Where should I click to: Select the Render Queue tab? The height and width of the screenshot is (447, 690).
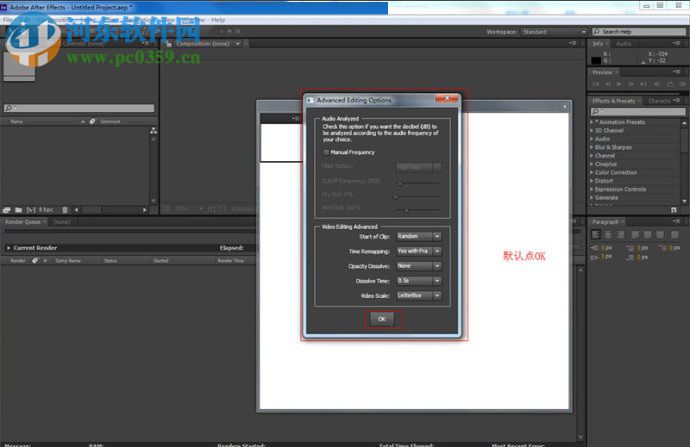(23, 222)
